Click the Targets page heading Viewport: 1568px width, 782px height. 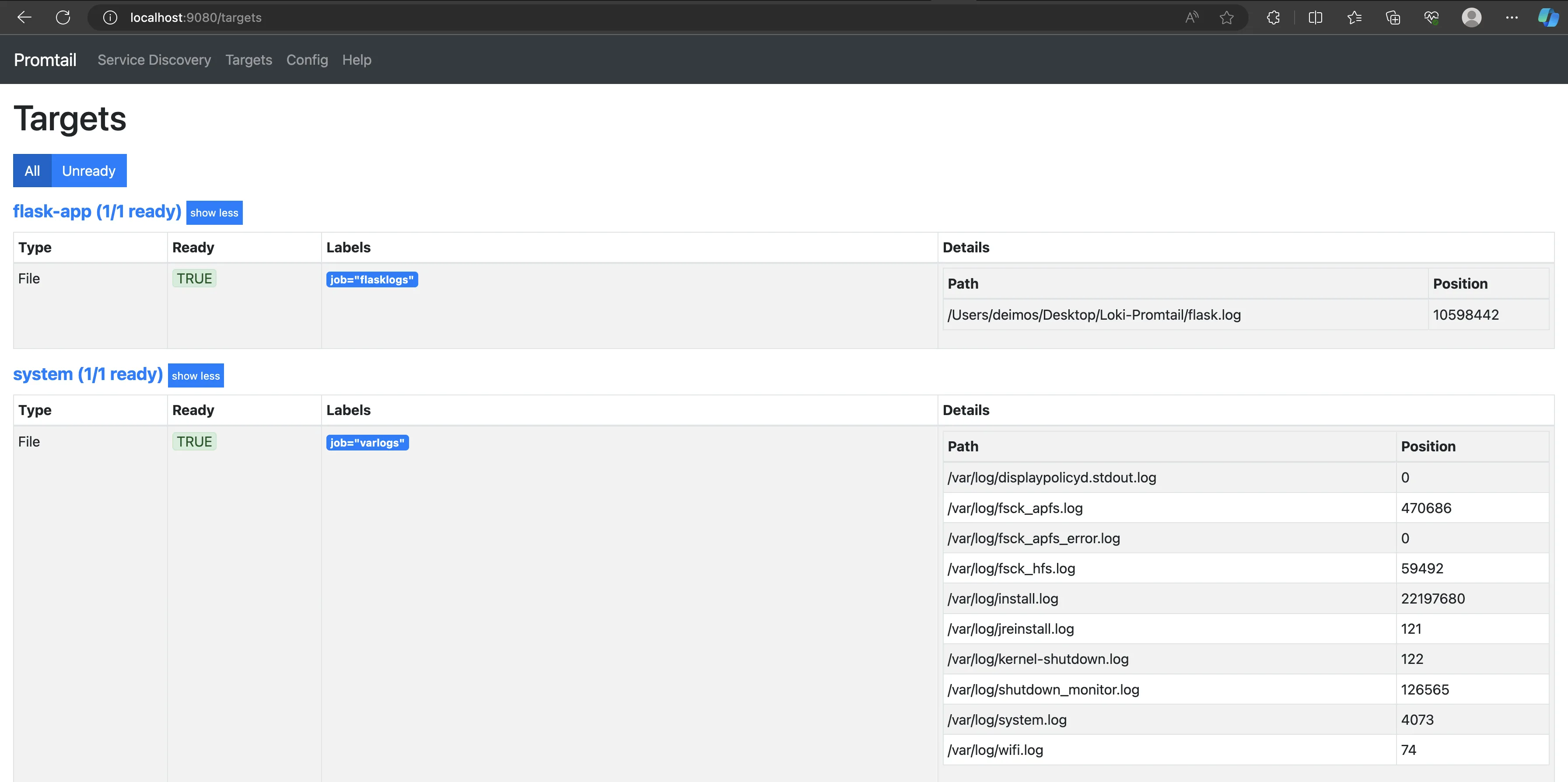[70, 118]
